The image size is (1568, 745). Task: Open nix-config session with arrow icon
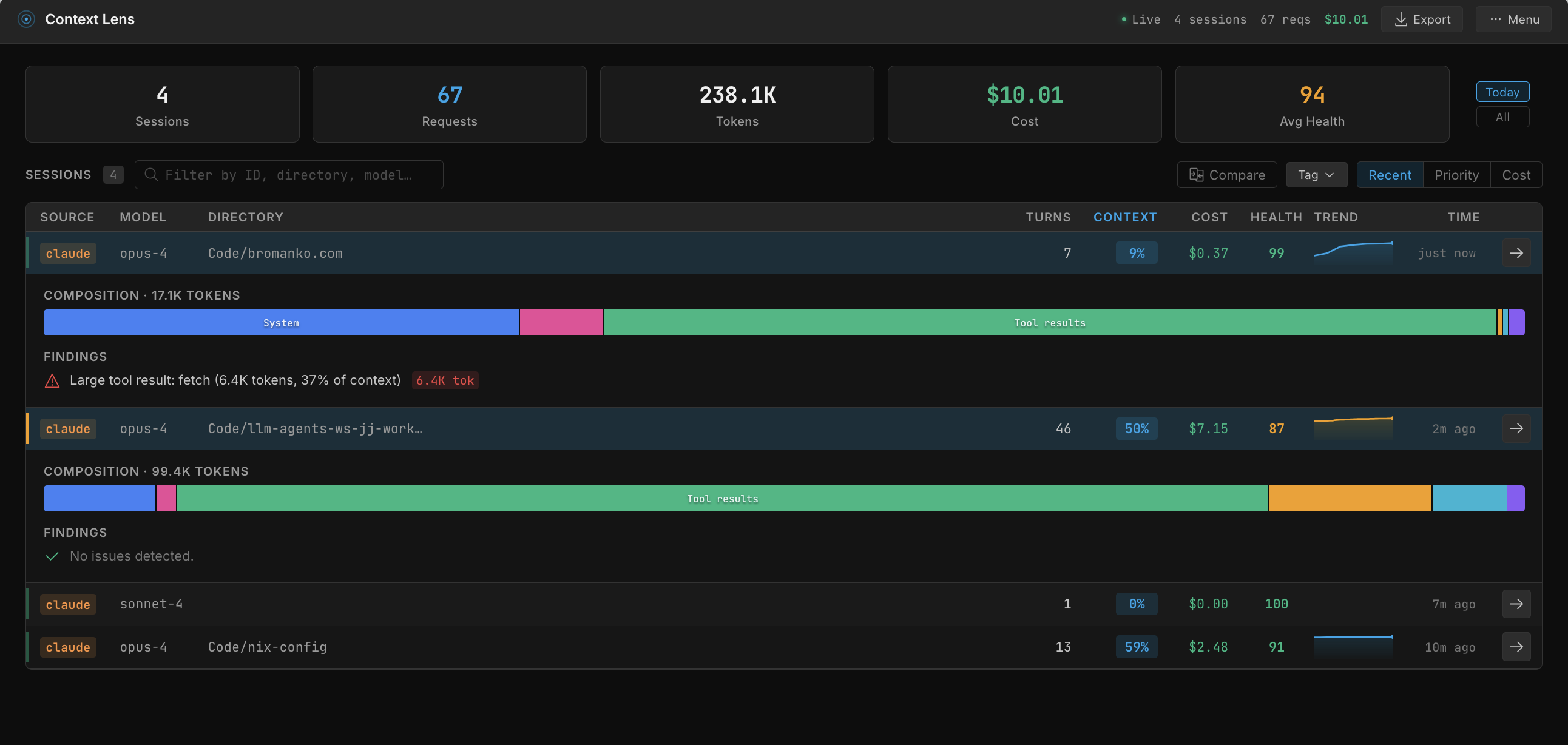pos(1516,646)
